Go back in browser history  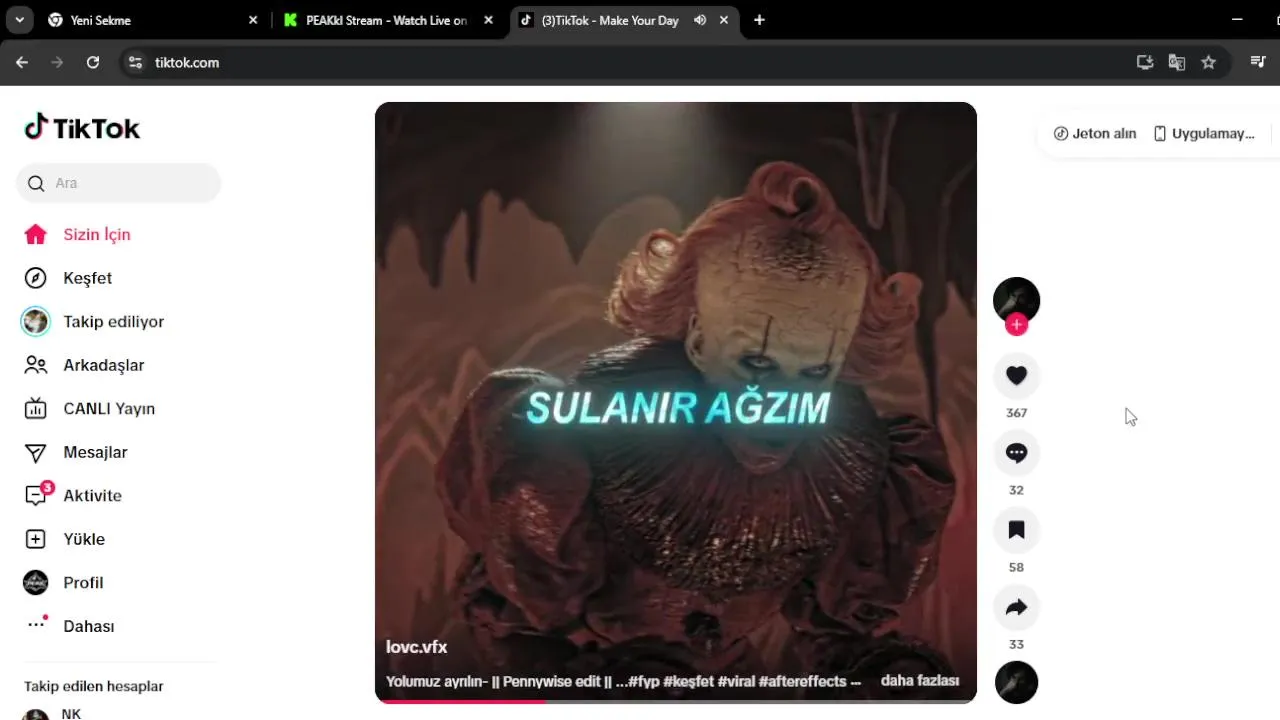(22, 62)
